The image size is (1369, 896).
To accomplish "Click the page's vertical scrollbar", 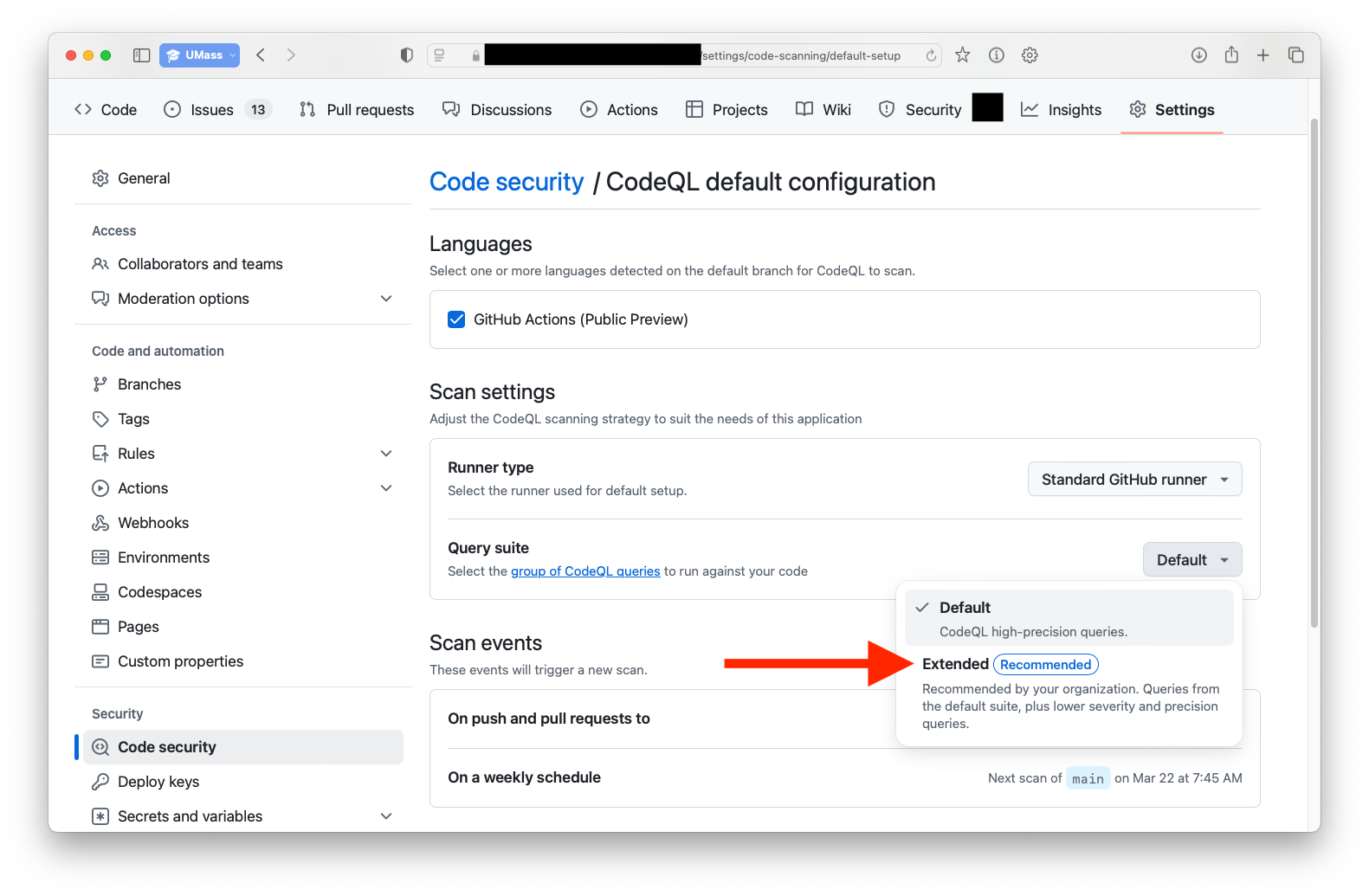I will 1314,372.
